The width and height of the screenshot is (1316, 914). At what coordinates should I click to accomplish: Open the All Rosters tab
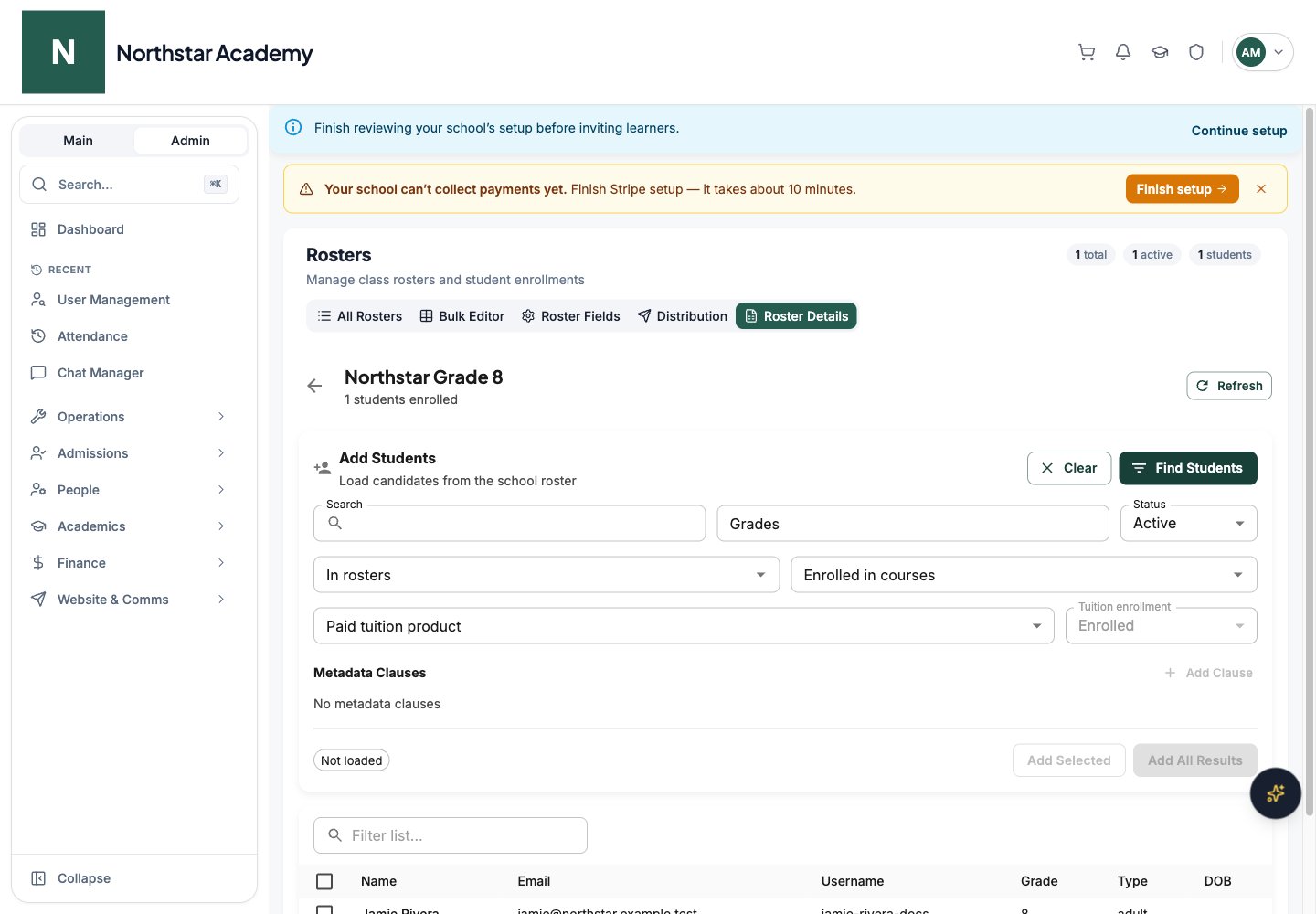point(359,316)
